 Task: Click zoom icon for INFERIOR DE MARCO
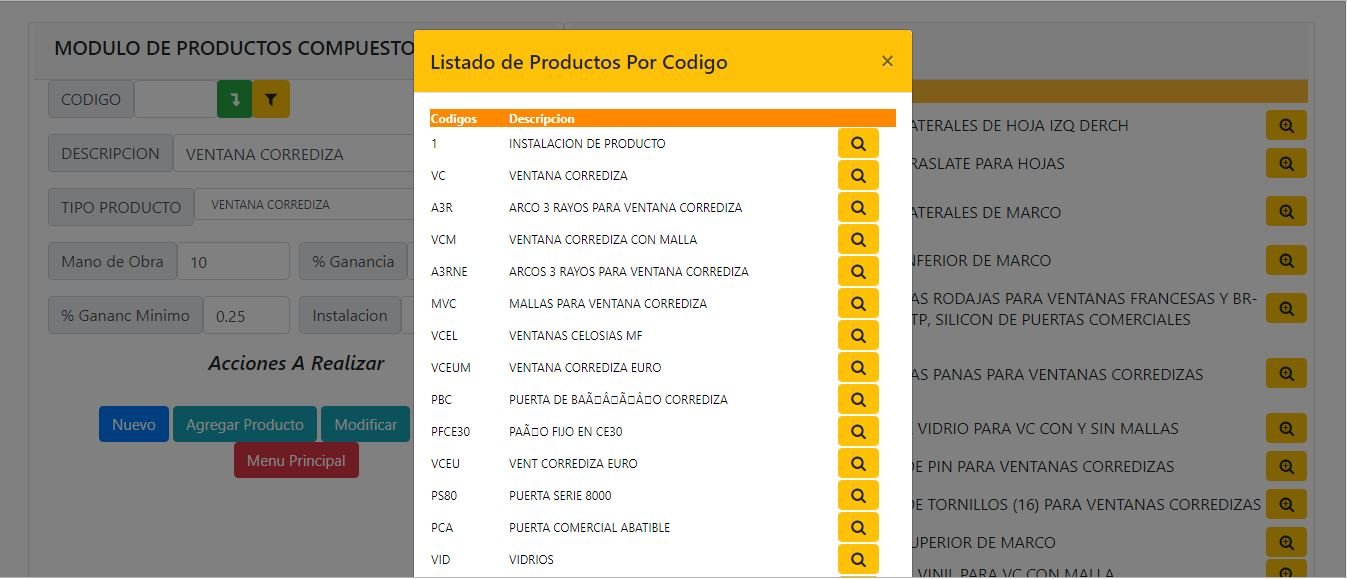(x=1286, y=260)
